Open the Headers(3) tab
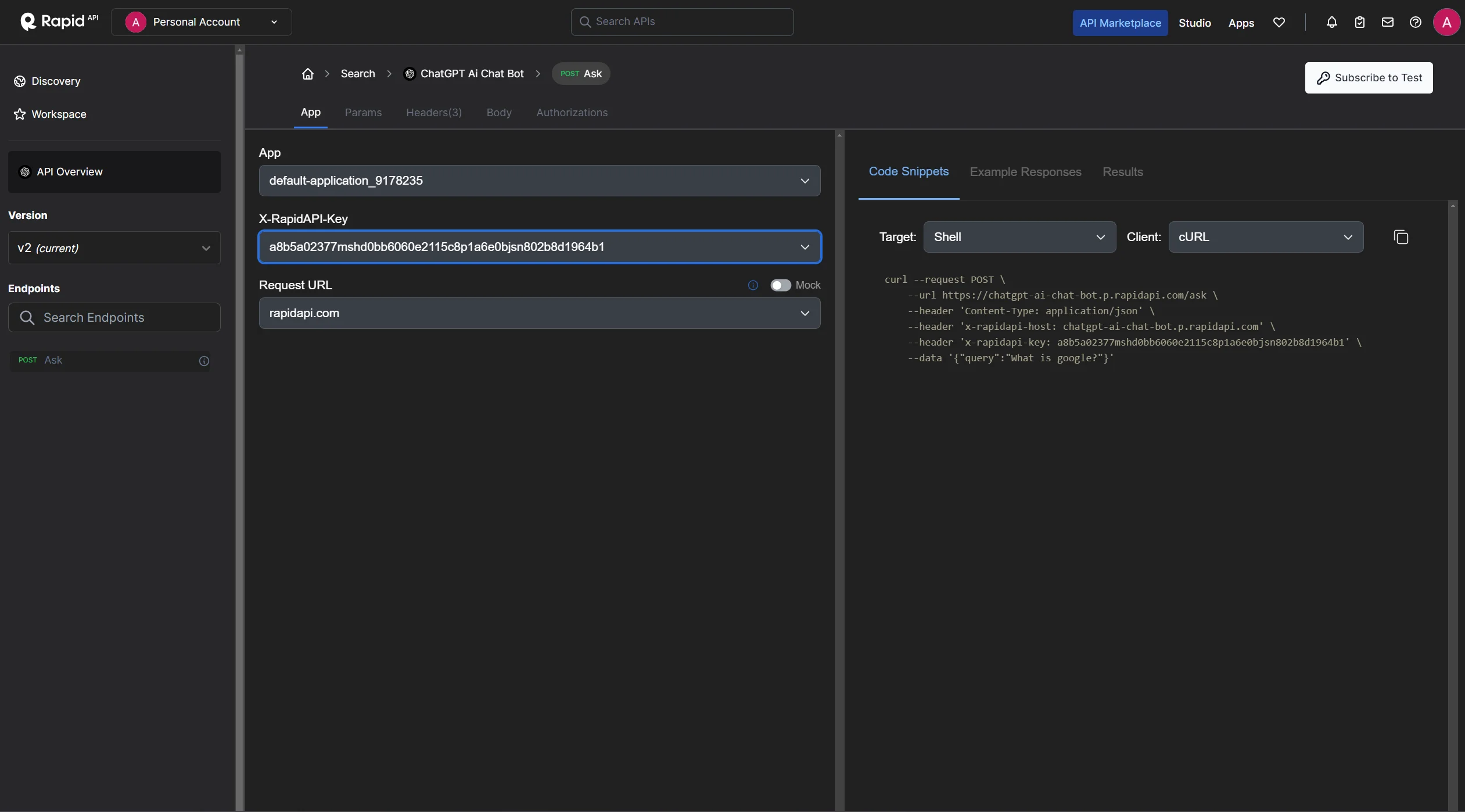Screen dimensions: 1465x812 [434, 113]
